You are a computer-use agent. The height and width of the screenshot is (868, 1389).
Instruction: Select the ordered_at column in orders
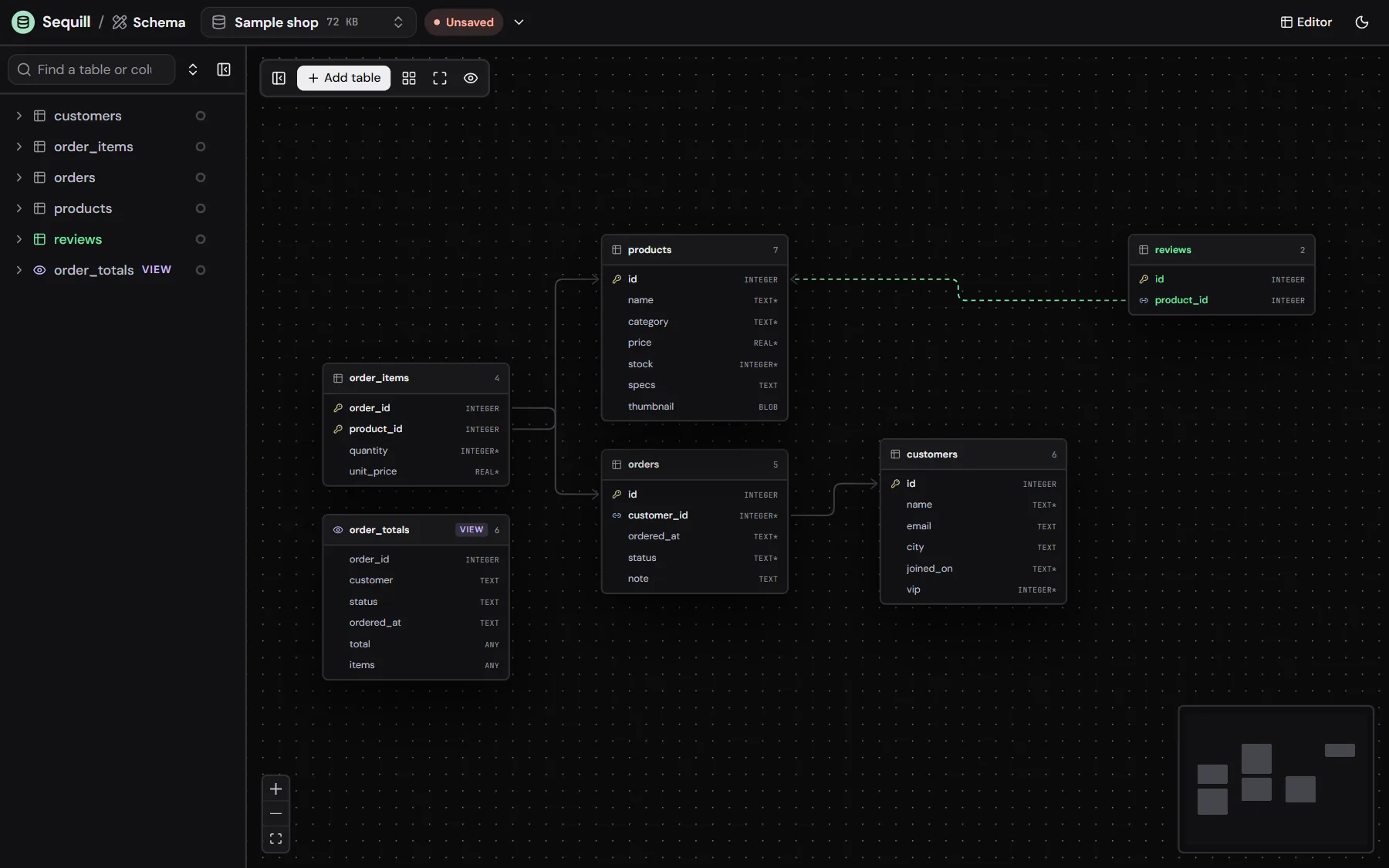[694, 536]
